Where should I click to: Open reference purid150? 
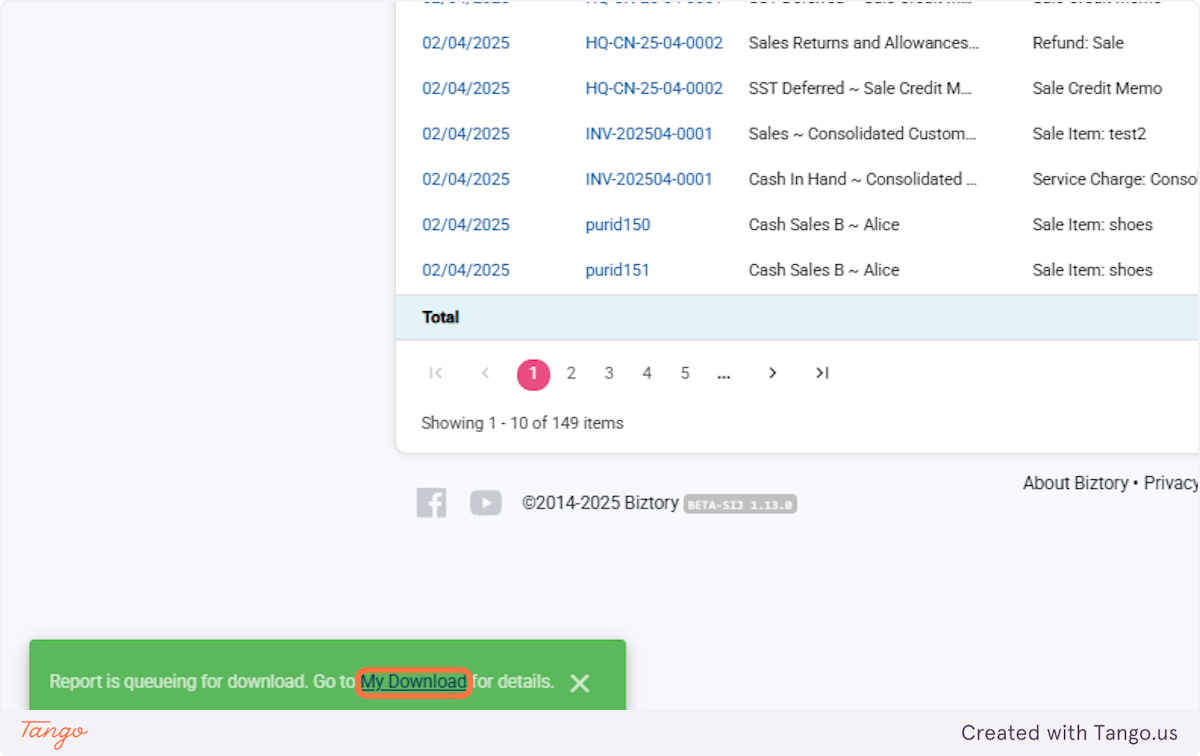pos(618,225)
